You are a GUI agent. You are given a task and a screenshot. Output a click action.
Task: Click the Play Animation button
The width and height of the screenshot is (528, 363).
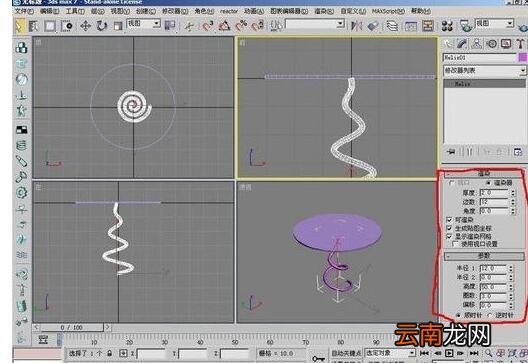click(449, 353)
